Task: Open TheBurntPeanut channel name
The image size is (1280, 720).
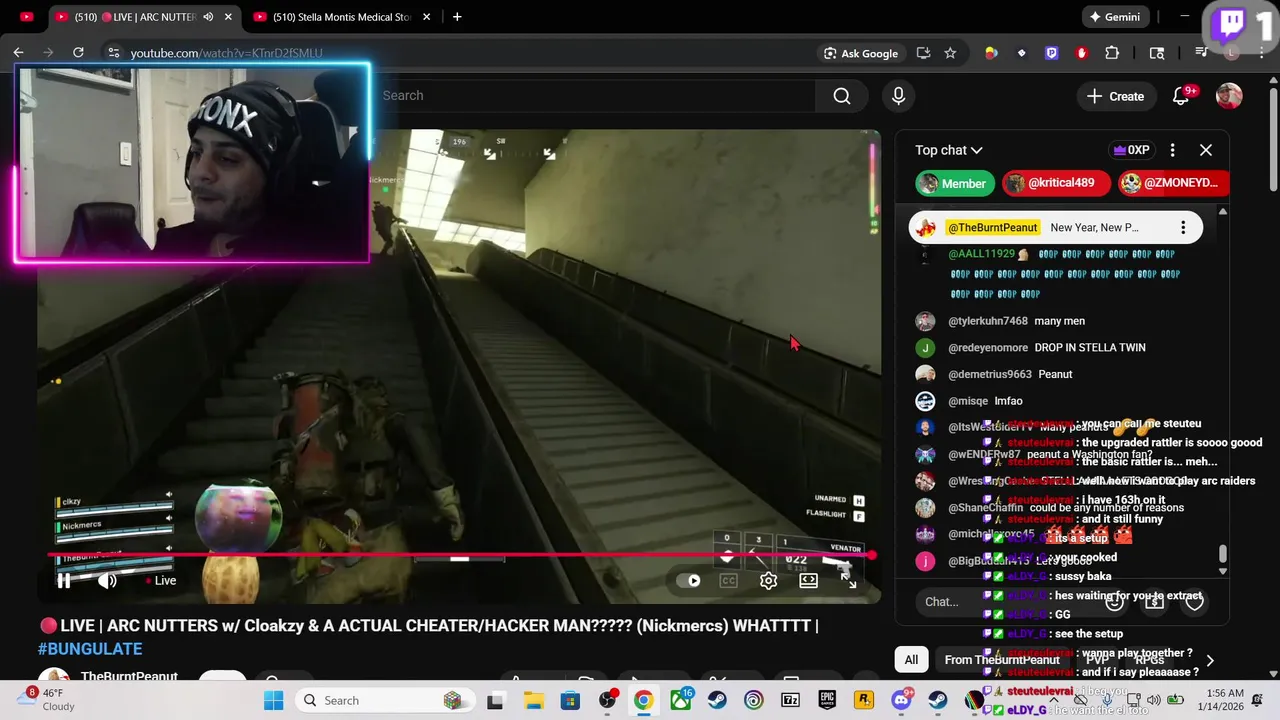Action: click(x=129, y=677)
